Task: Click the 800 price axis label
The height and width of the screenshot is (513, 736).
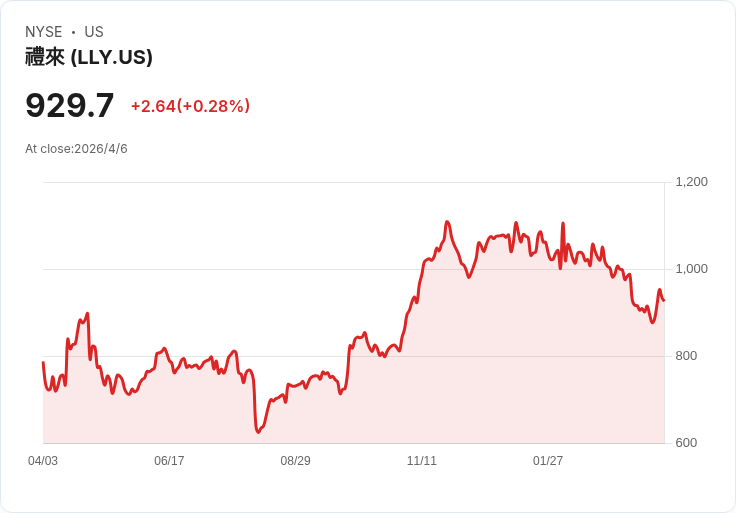Action: pos(687,356)
